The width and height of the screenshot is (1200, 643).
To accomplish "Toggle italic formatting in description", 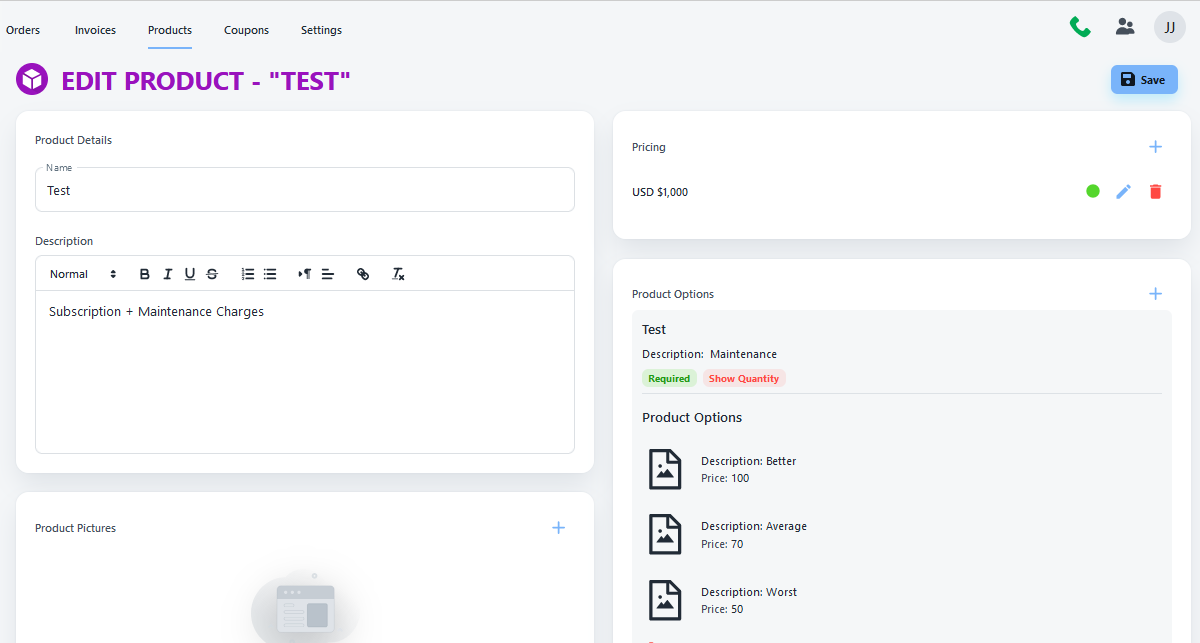I will (x=167, y=274).
